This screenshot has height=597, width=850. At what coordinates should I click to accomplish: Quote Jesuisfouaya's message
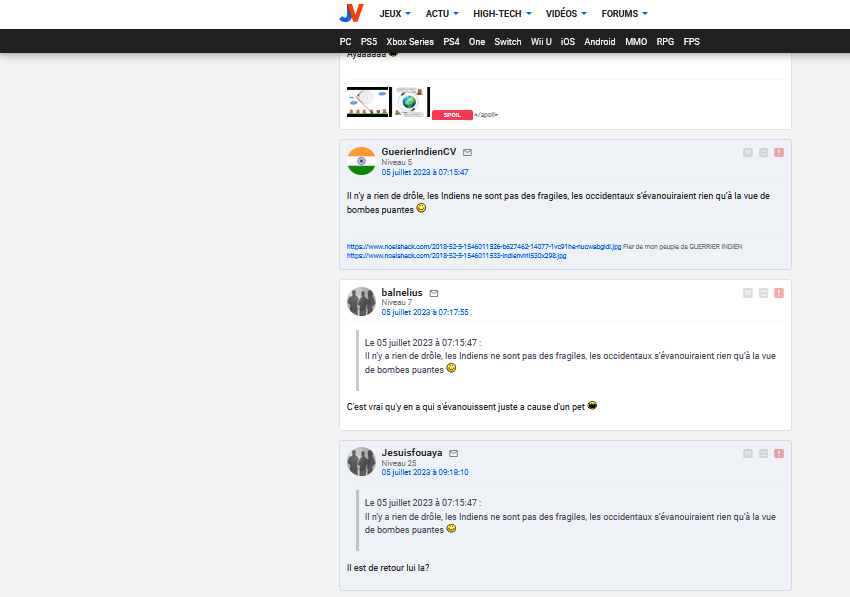747,453
